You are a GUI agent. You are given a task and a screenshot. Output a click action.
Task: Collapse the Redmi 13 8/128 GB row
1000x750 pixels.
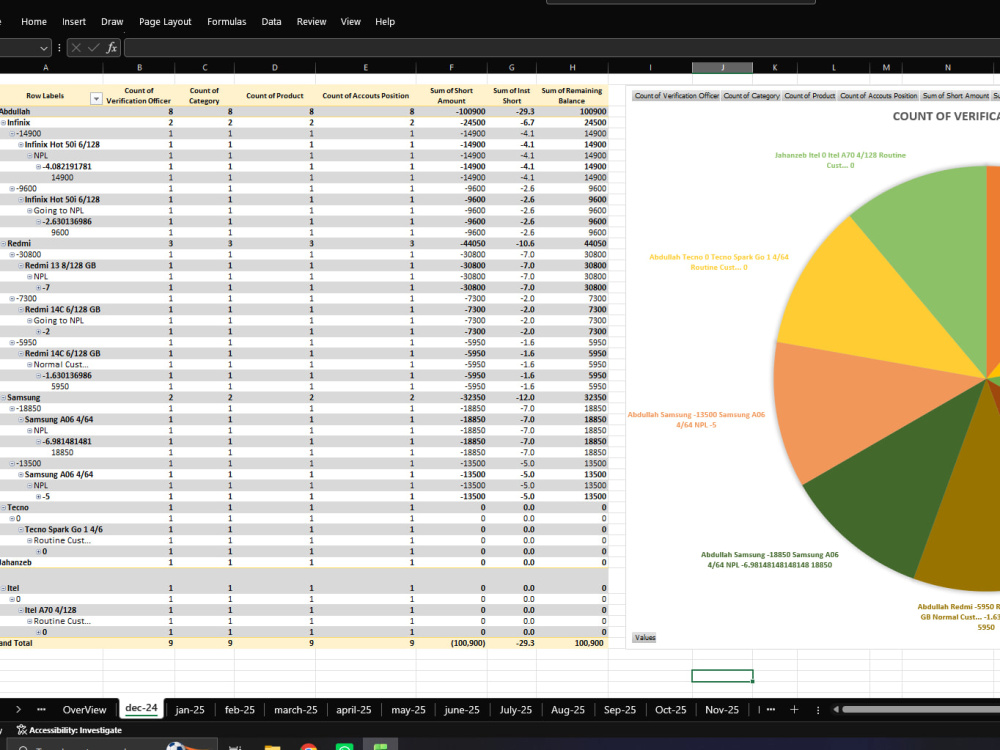21,265
